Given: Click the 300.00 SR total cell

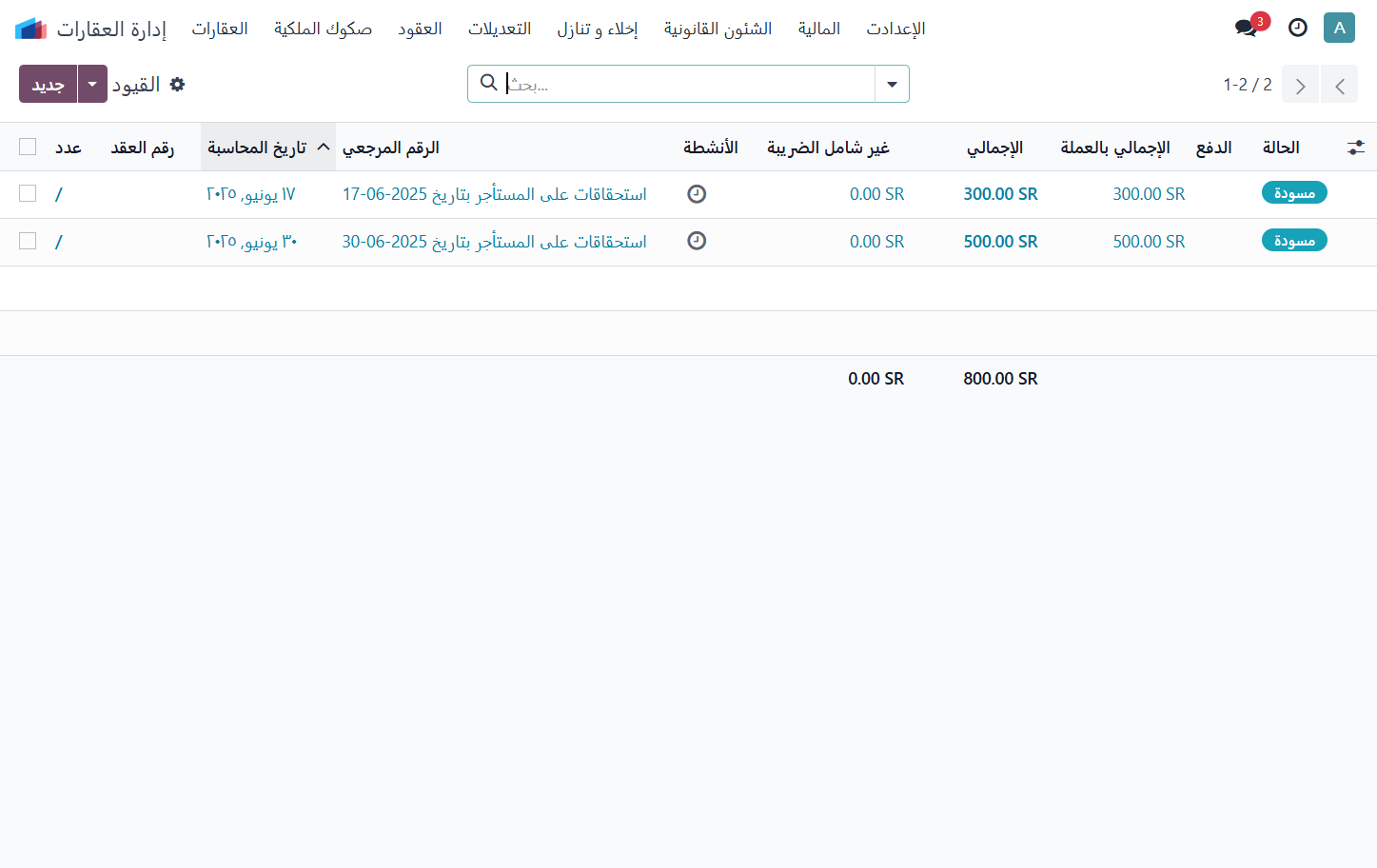Looking at the screenshot, I should (1000, 194).
